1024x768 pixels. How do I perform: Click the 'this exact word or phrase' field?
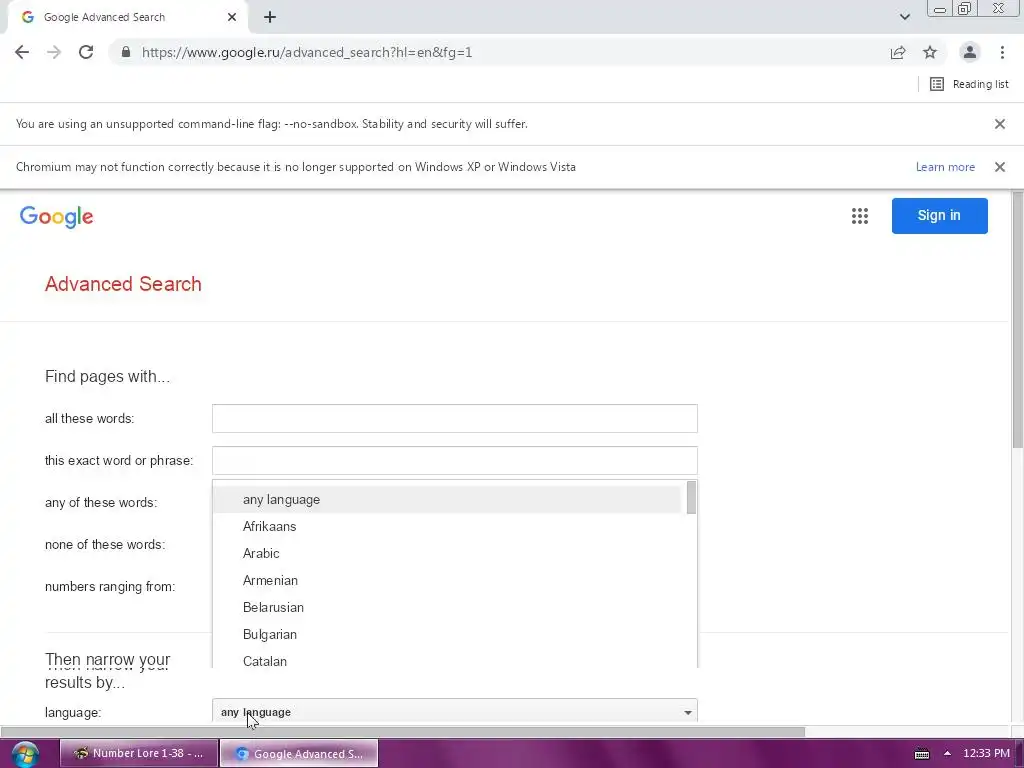click(x=455, y=460)
